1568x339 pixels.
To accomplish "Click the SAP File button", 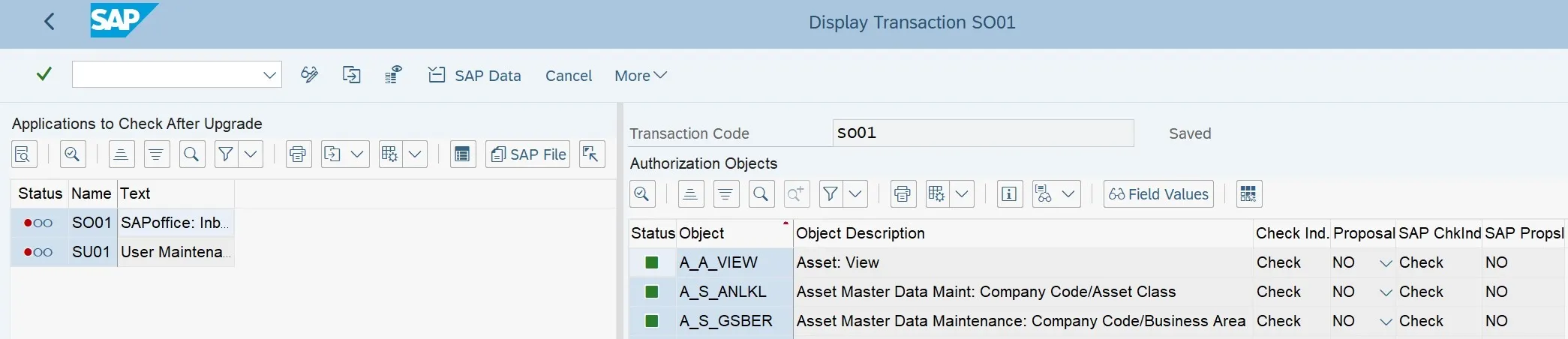I will click(x=528, y=154).
